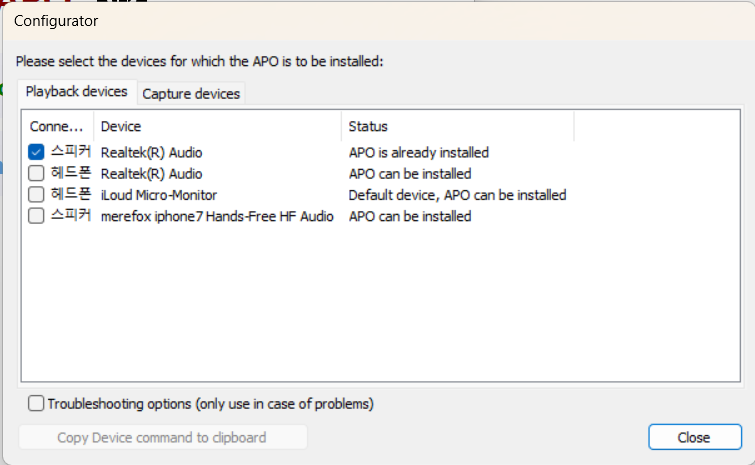Sort by the Connector column header
Screen dimensions: 755x465
pyautogui.click(x=58, y=126)
